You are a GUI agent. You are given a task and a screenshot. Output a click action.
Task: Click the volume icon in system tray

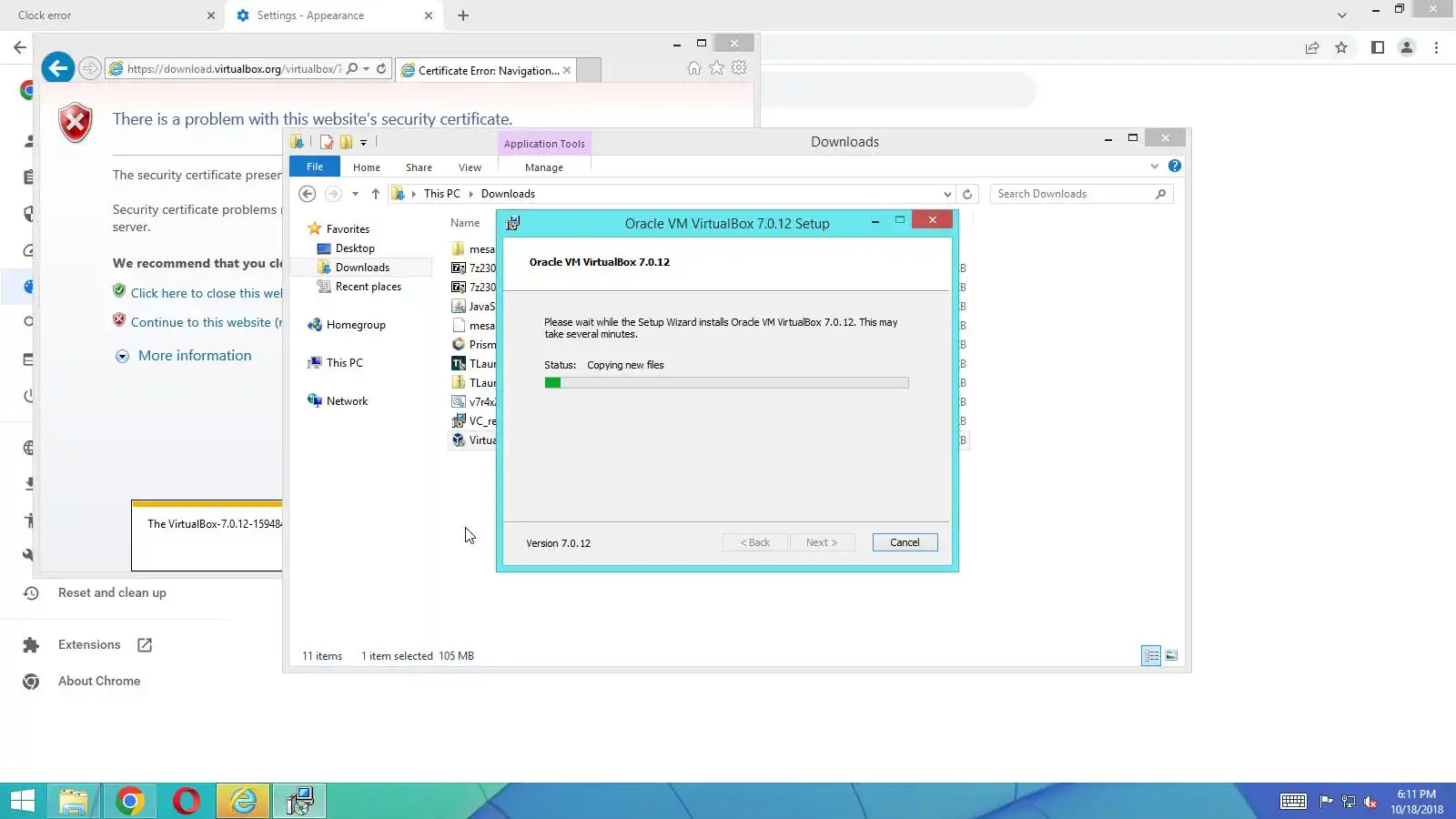click(1370, 802)
